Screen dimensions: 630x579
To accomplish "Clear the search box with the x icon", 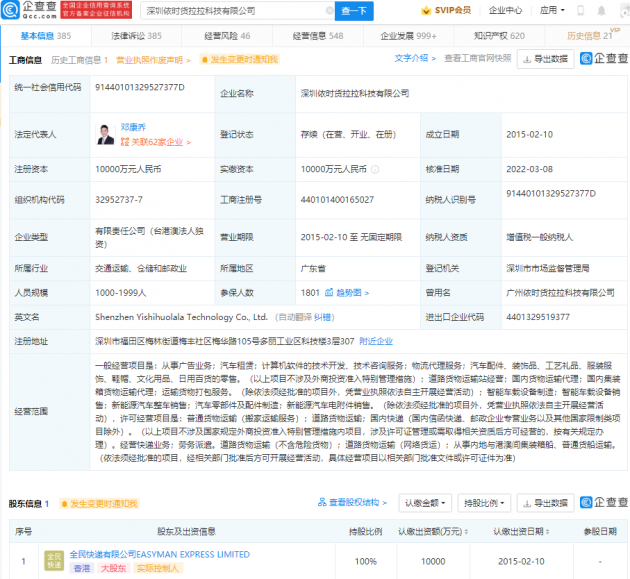I will pyautogui.click(x=329, y=10).
